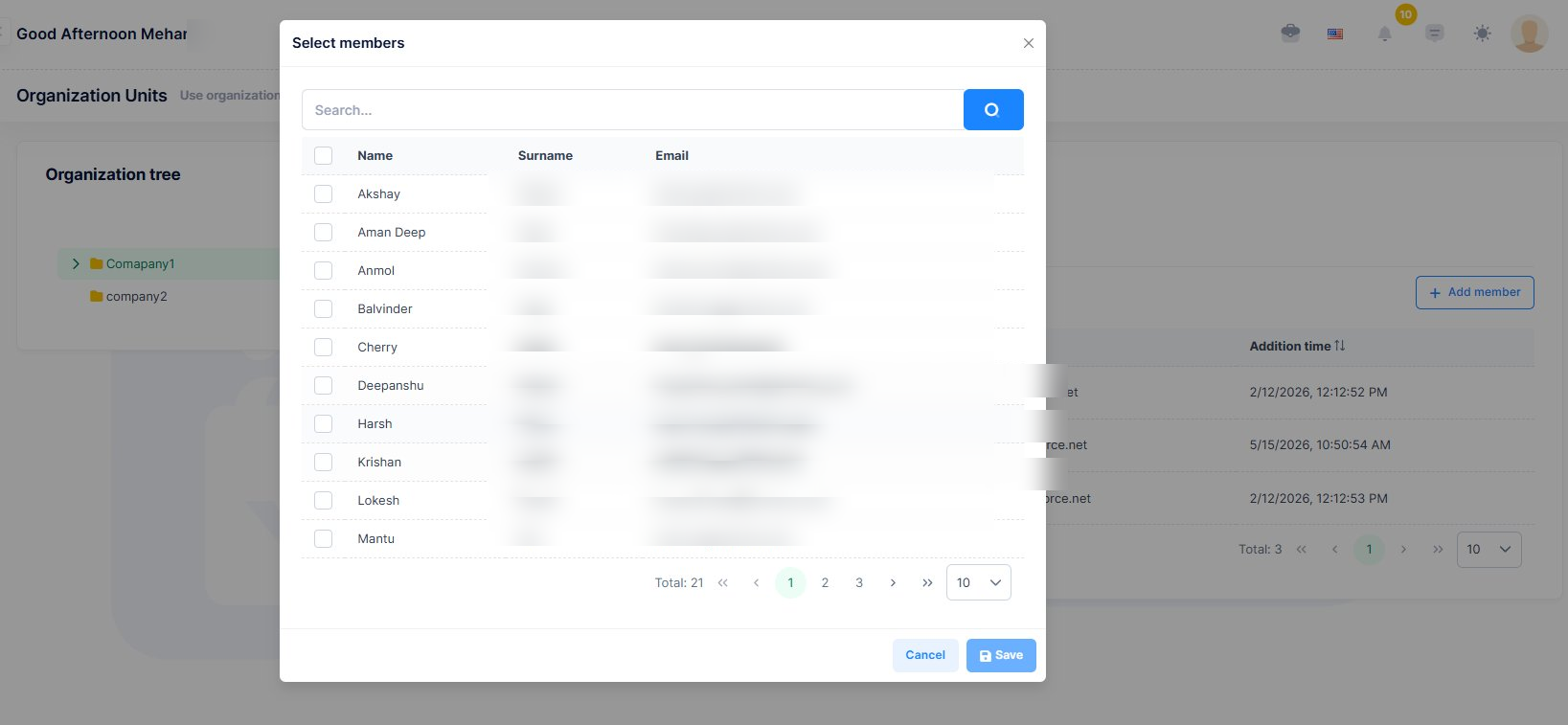
Task: Click the Add member button
Action: (1475, 292)
